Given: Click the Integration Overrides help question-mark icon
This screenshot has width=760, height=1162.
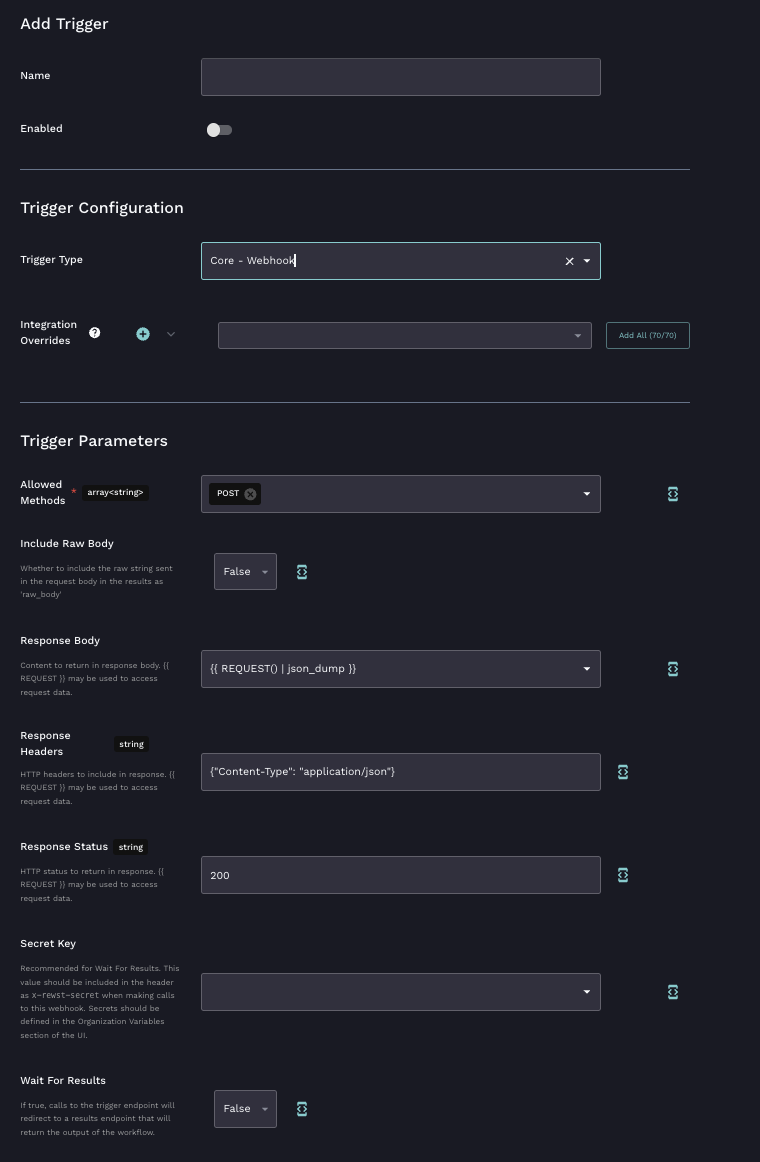Looking at the screenshot, I should 95,333.
